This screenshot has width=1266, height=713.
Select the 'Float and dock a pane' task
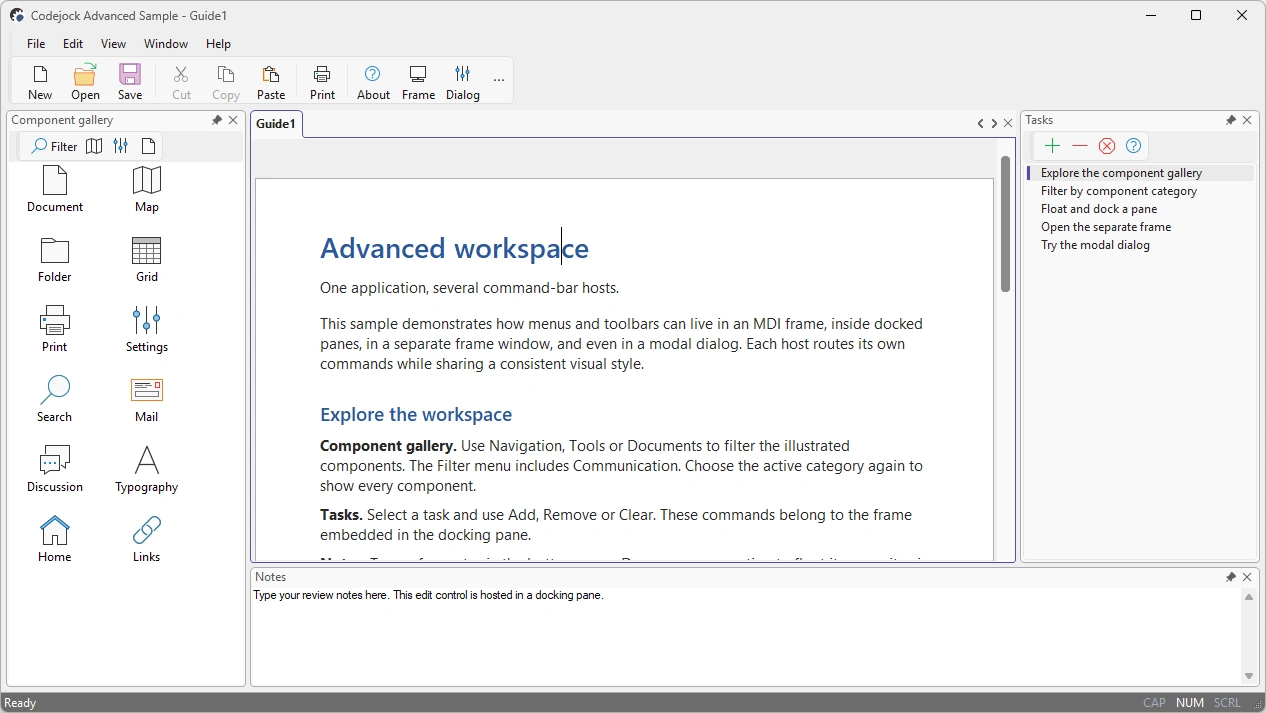coord(1099,209)
